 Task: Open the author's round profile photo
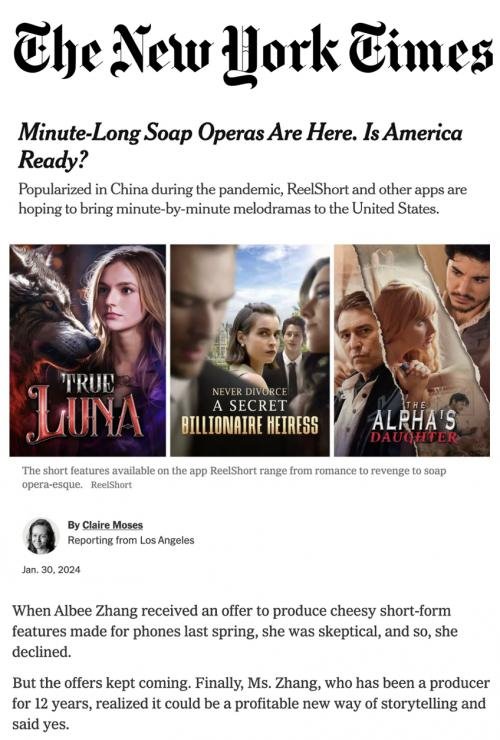click(x=41, y=536)
